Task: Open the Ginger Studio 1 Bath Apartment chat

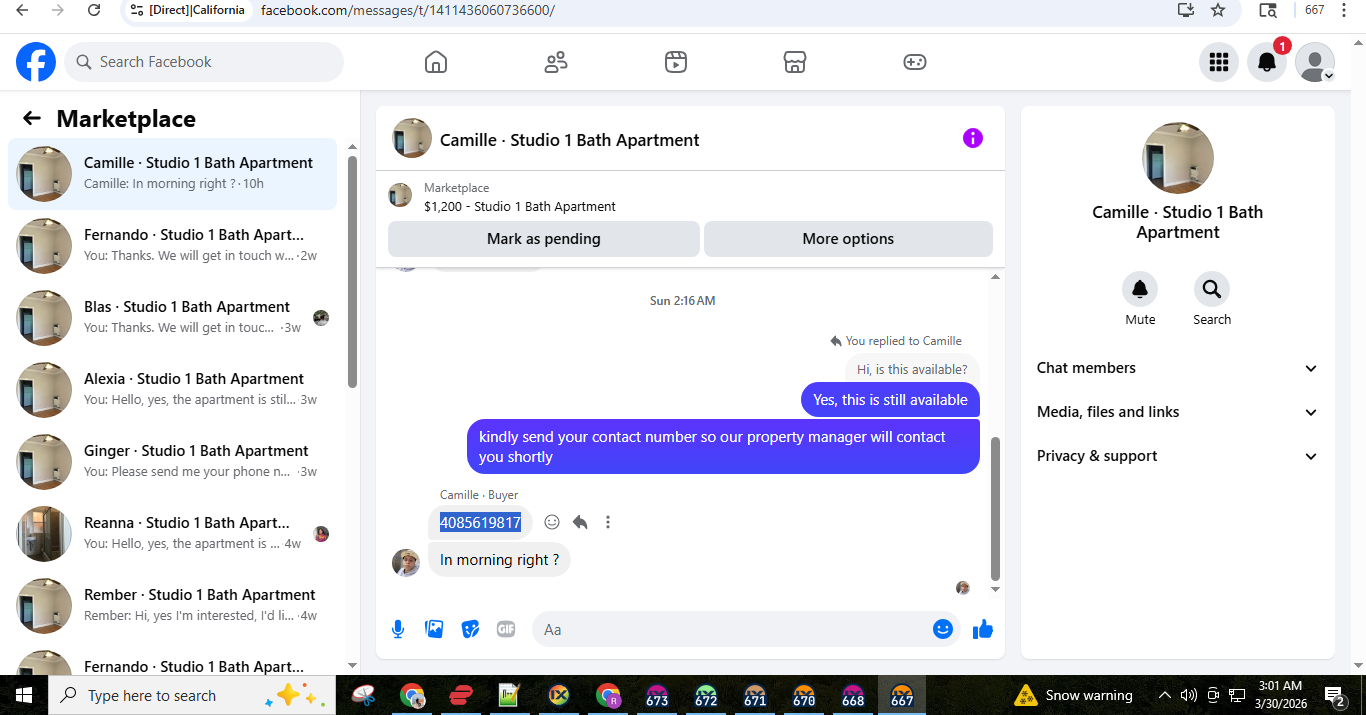Action: click(173, 462)
